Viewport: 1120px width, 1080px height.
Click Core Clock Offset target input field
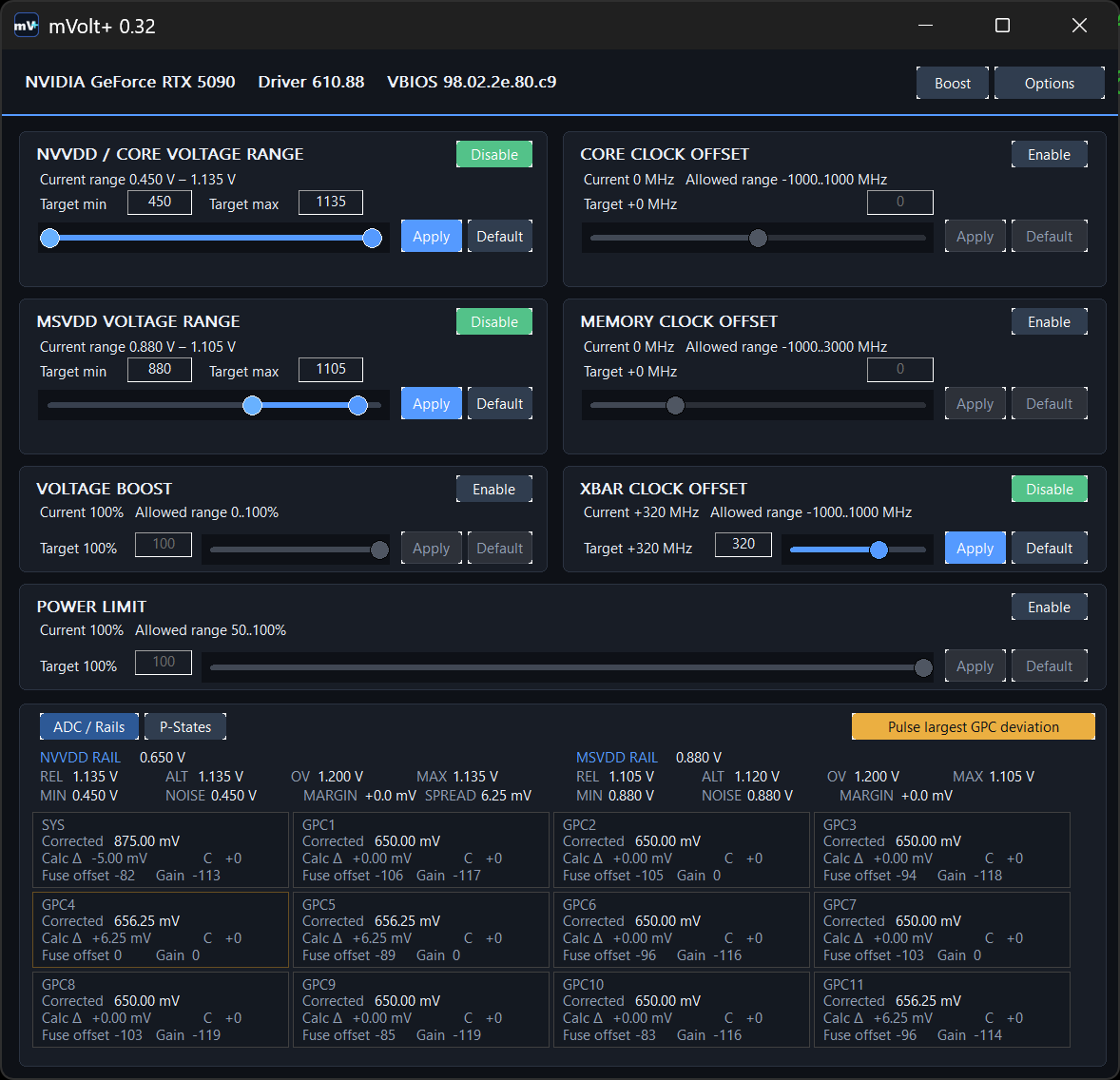900,202
